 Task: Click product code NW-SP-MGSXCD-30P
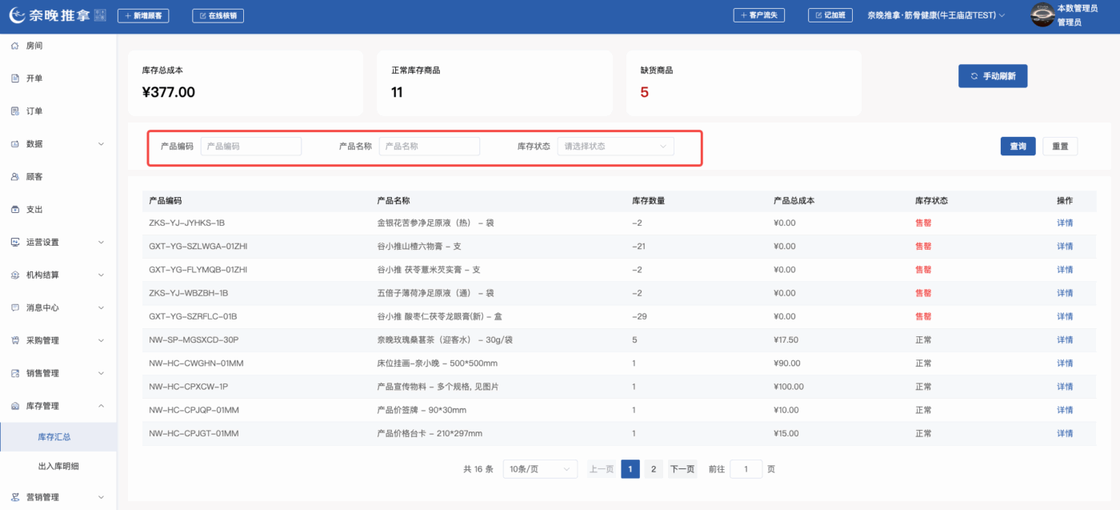point(194,340)
